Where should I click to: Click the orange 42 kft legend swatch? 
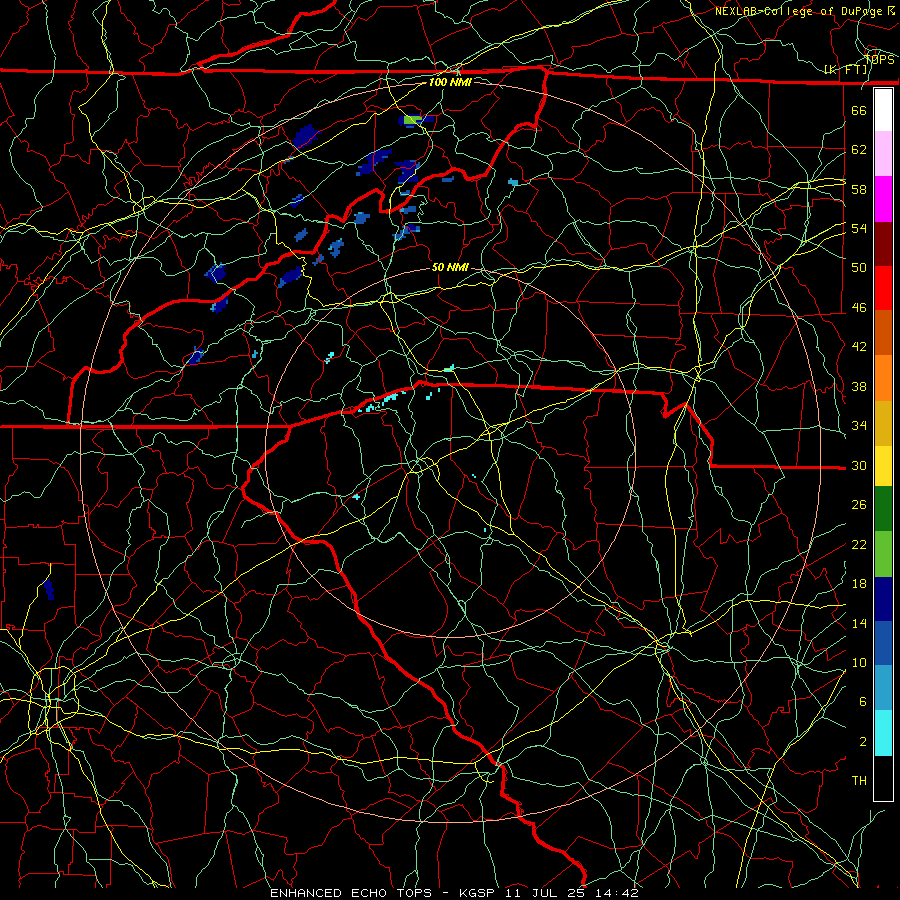point(883,378)
